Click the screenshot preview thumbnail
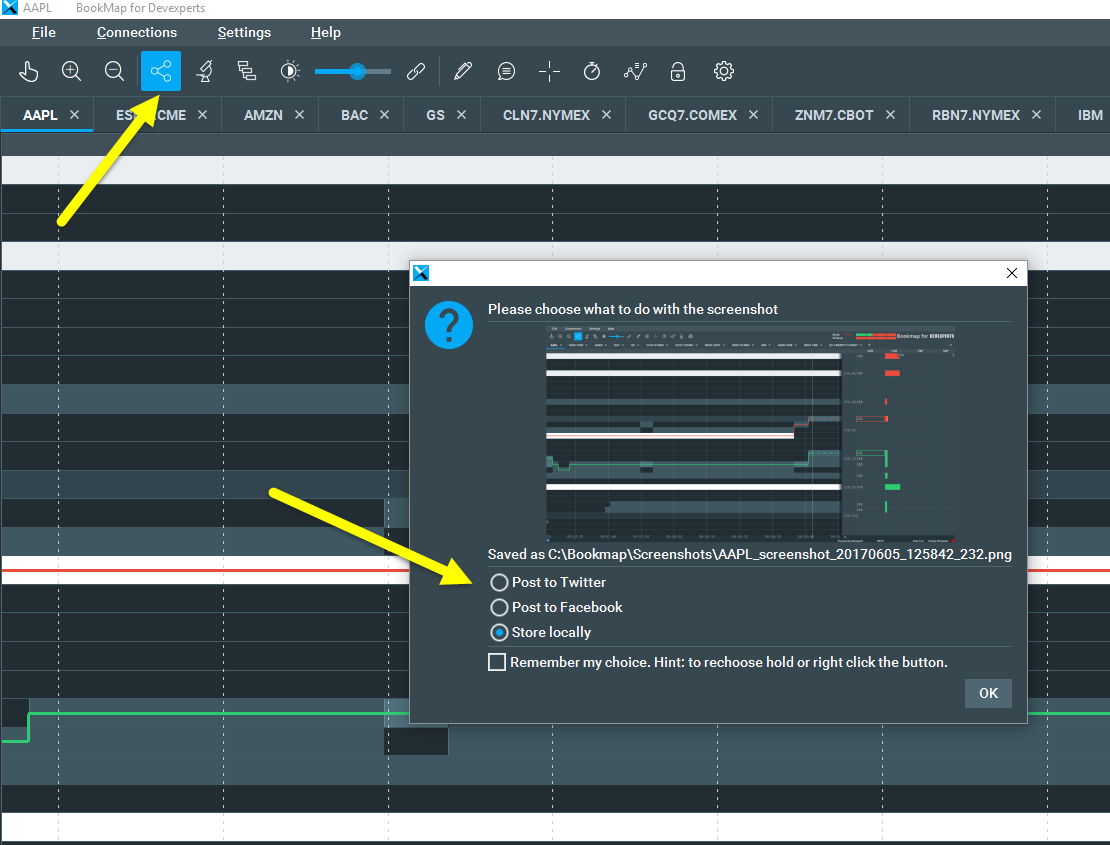The image size is (1110, 845). (x=750, y=434)
